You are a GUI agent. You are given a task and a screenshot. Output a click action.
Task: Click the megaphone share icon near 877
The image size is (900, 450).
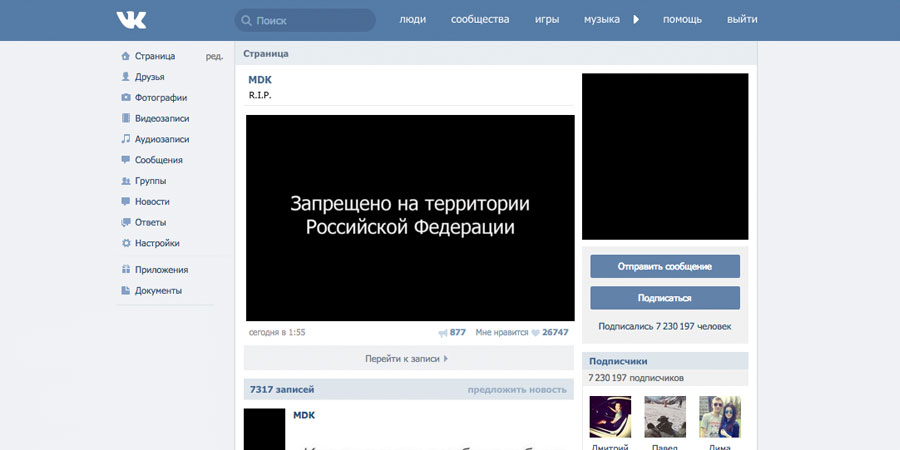point(443,332)
